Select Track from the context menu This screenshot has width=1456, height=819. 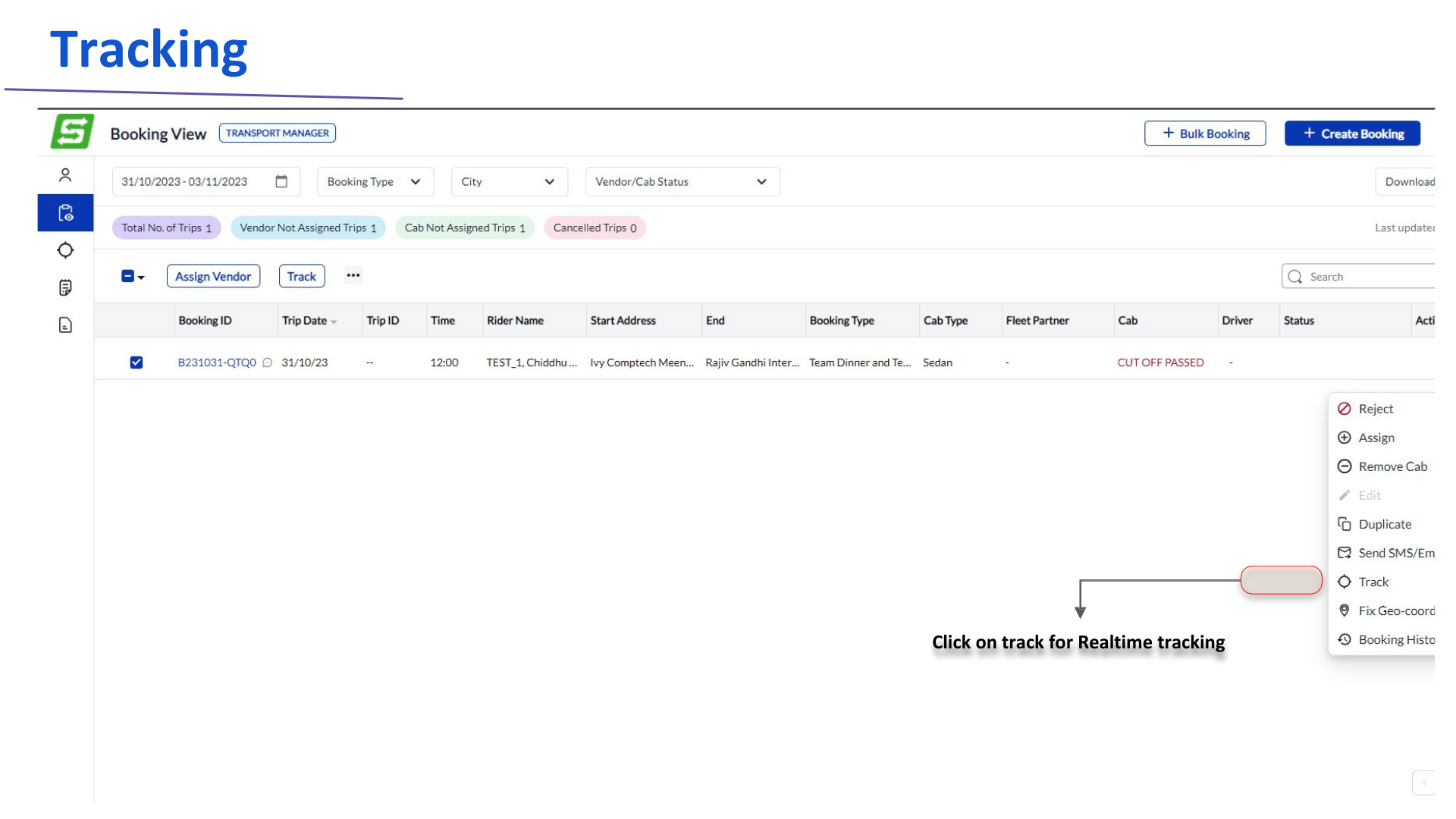[x=1373, y=582]
